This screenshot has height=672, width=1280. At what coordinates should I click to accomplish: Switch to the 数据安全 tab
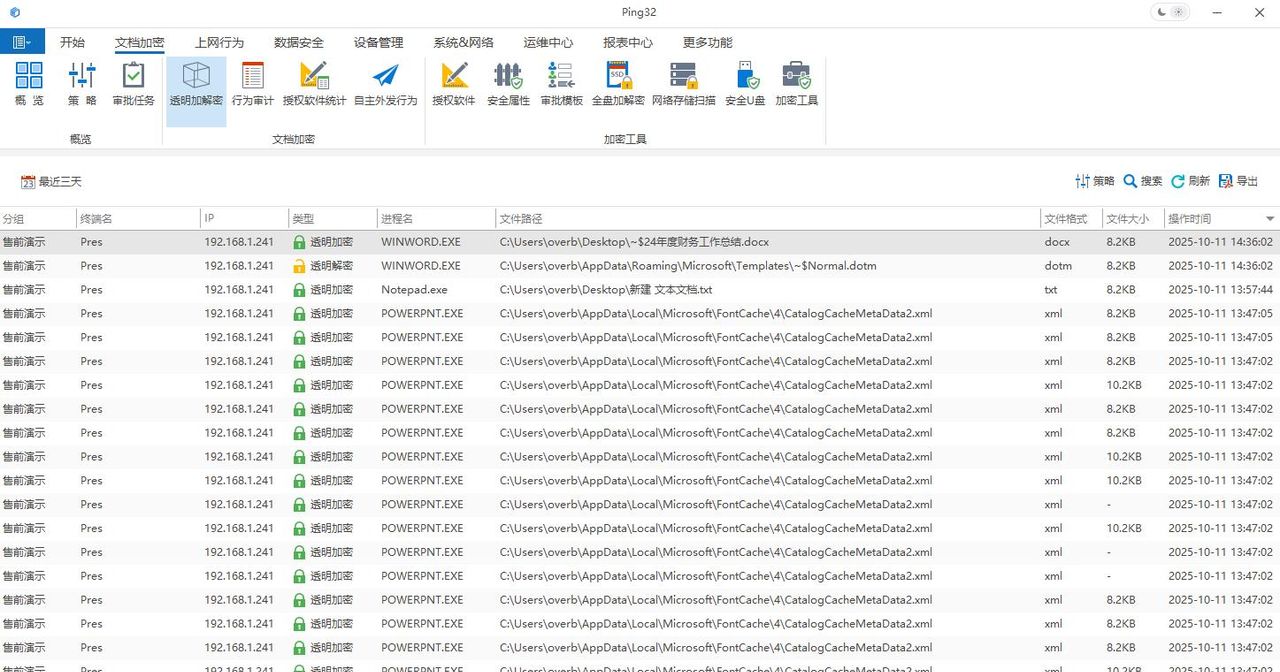pos(298,43)
